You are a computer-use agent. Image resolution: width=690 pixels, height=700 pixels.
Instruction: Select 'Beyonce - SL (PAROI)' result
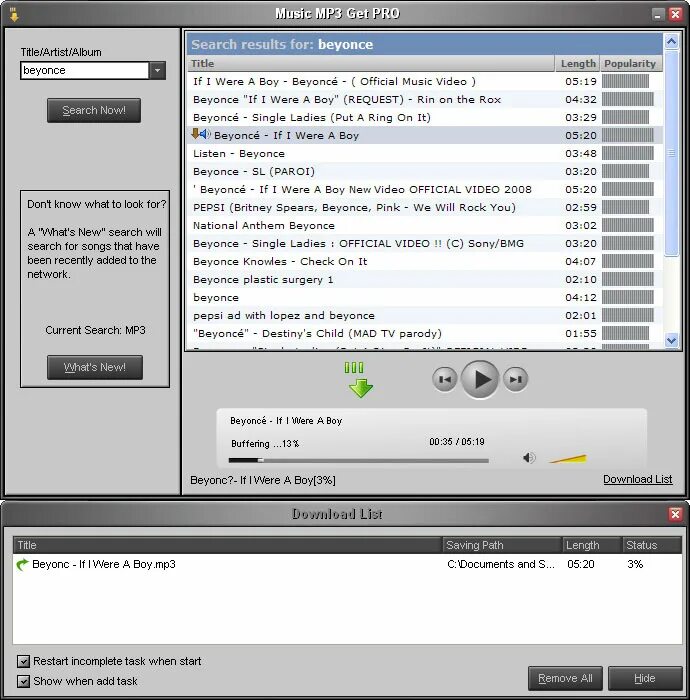[x=424, y=171]
